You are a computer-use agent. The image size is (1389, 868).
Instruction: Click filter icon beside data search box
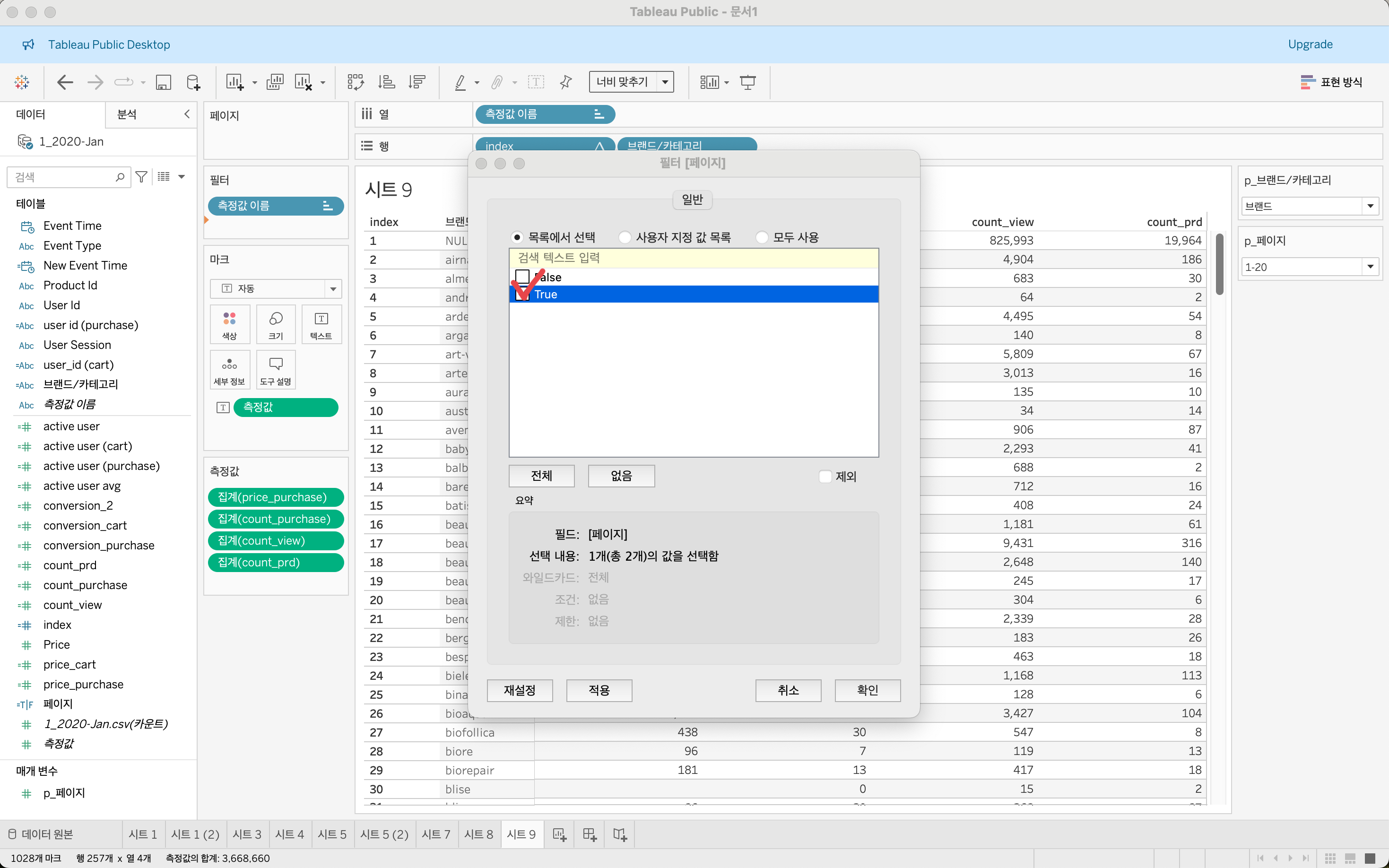pos(141,177)
